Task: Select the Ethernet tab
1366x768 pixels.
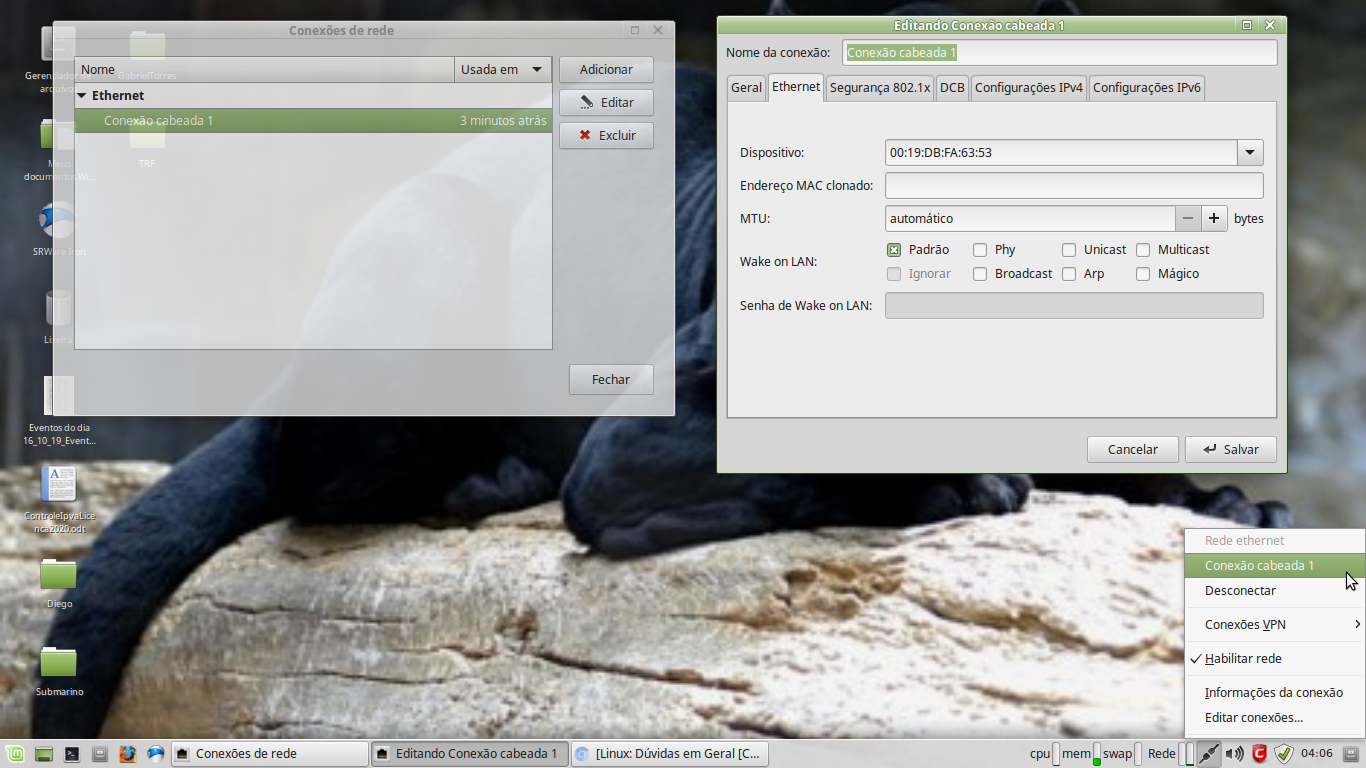Action: (796, 87)
